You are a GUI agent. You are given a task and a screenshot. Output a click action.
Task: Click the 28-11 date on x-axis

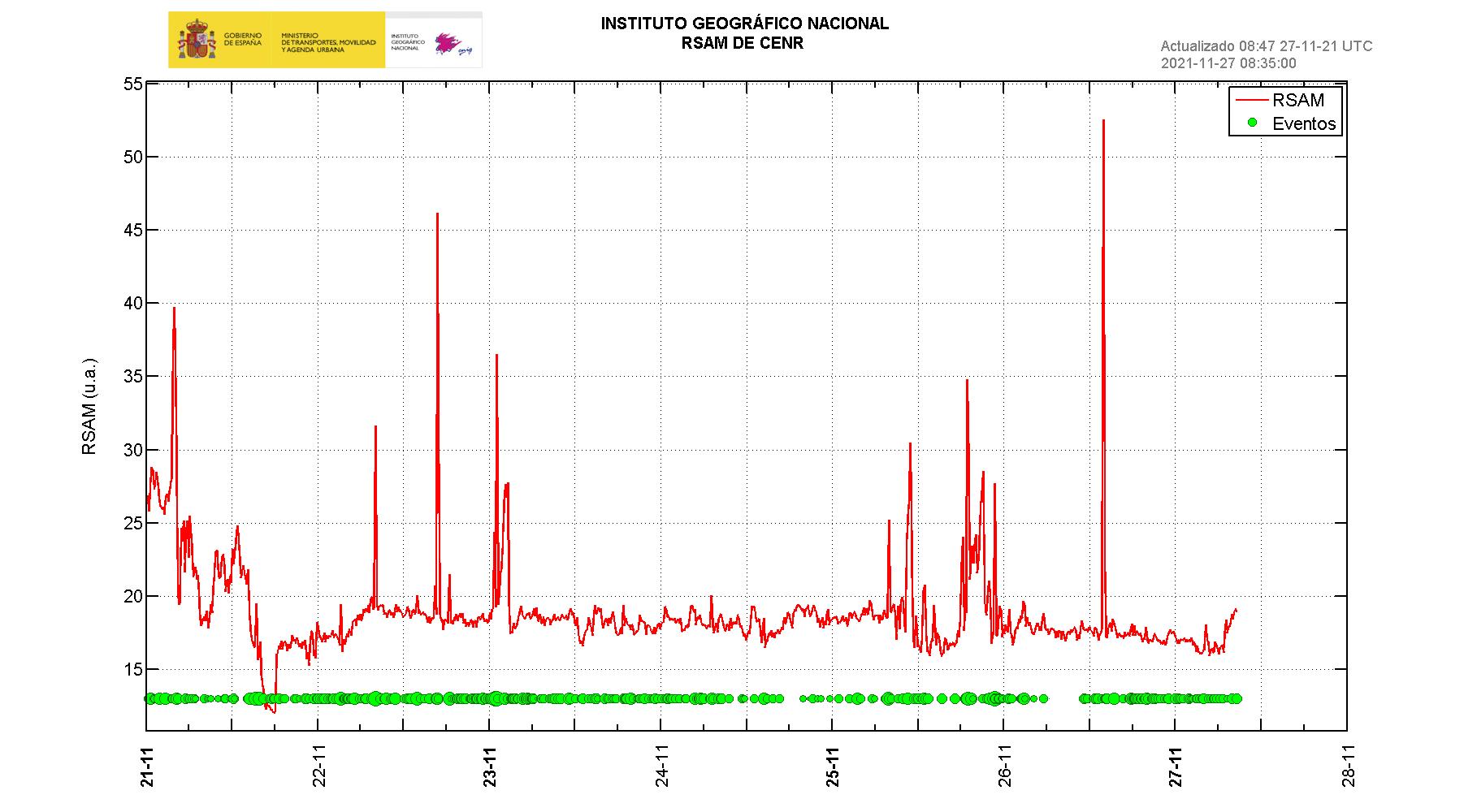pyautogui.click(x=1347, y=766)
